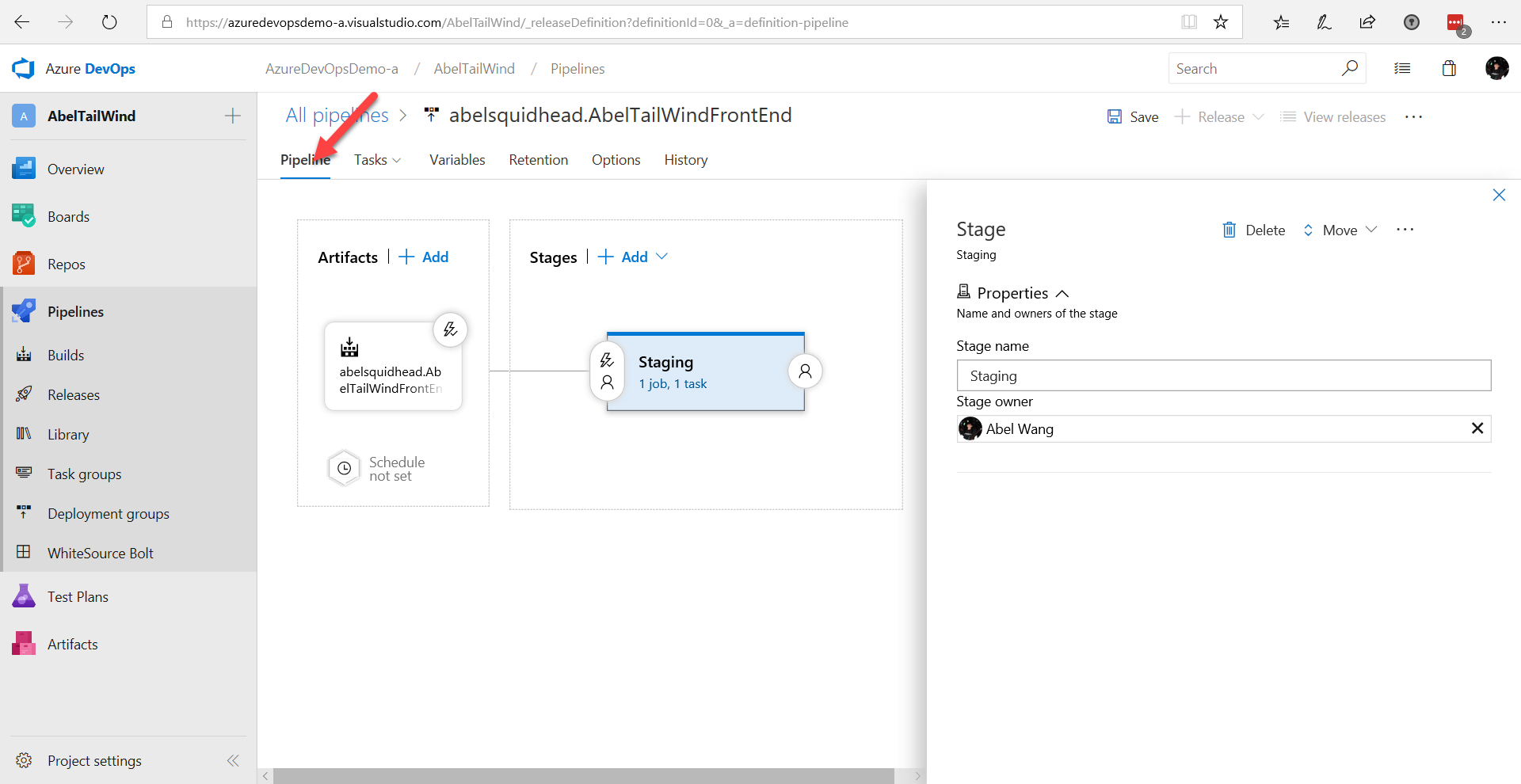
Task: Open the marketplace shopping bag icon
Action: [1449, 69]
